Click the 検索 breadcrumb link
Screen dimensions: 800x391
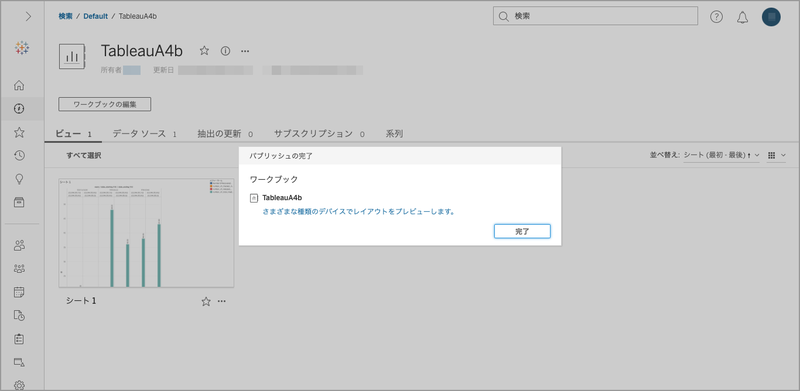click(x=65, y=16)
